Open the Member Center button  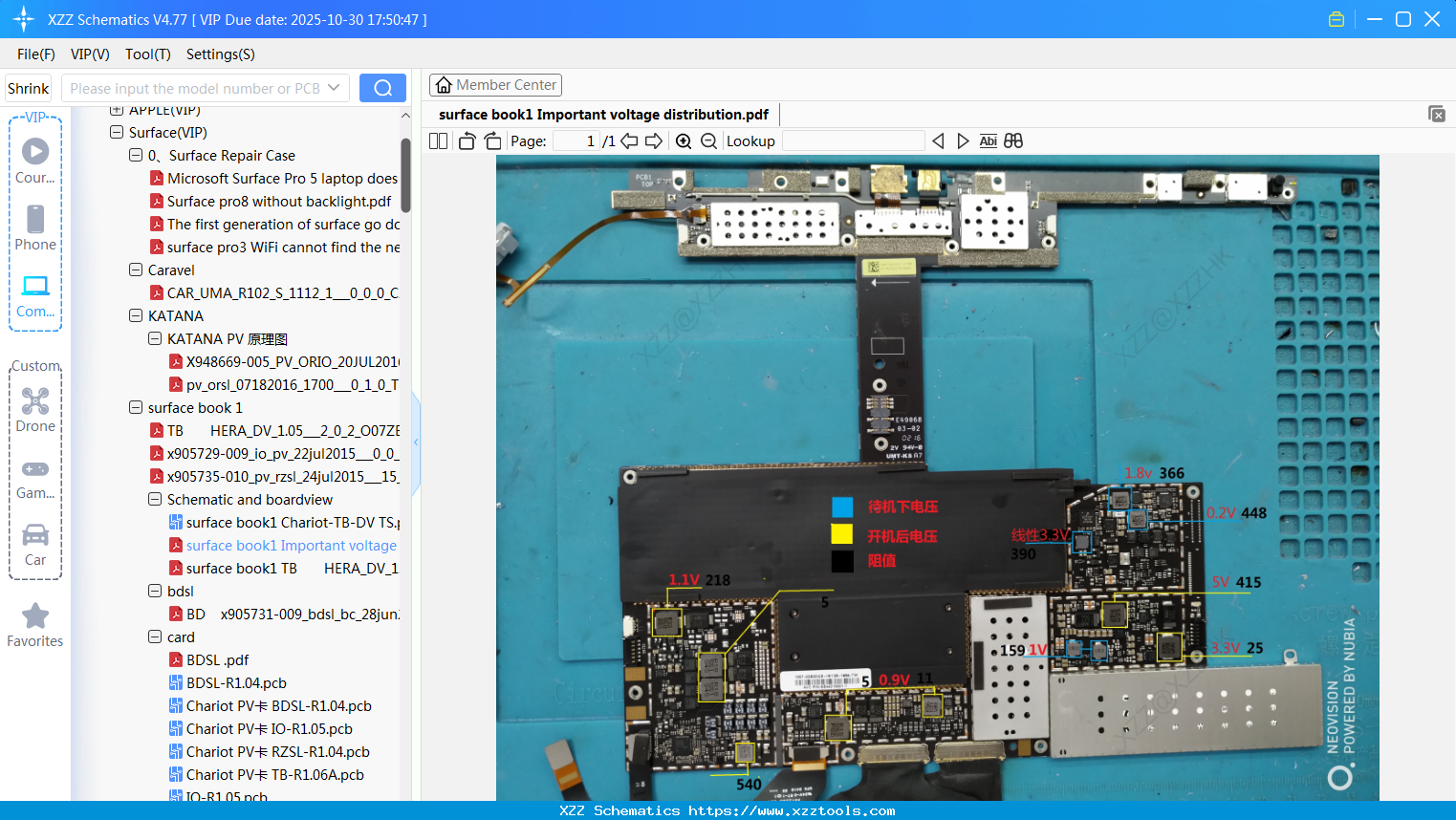[495, 85]
